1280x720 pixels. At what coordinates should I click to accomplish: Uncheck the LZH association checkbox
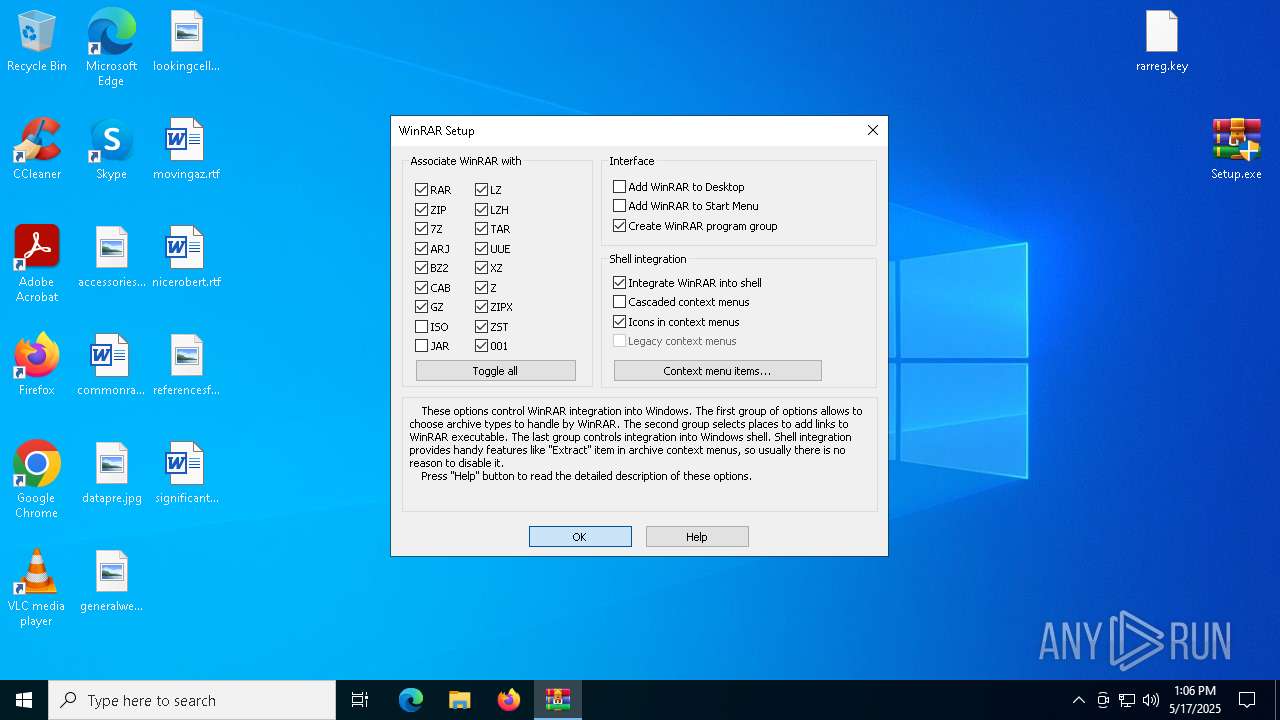481,210
